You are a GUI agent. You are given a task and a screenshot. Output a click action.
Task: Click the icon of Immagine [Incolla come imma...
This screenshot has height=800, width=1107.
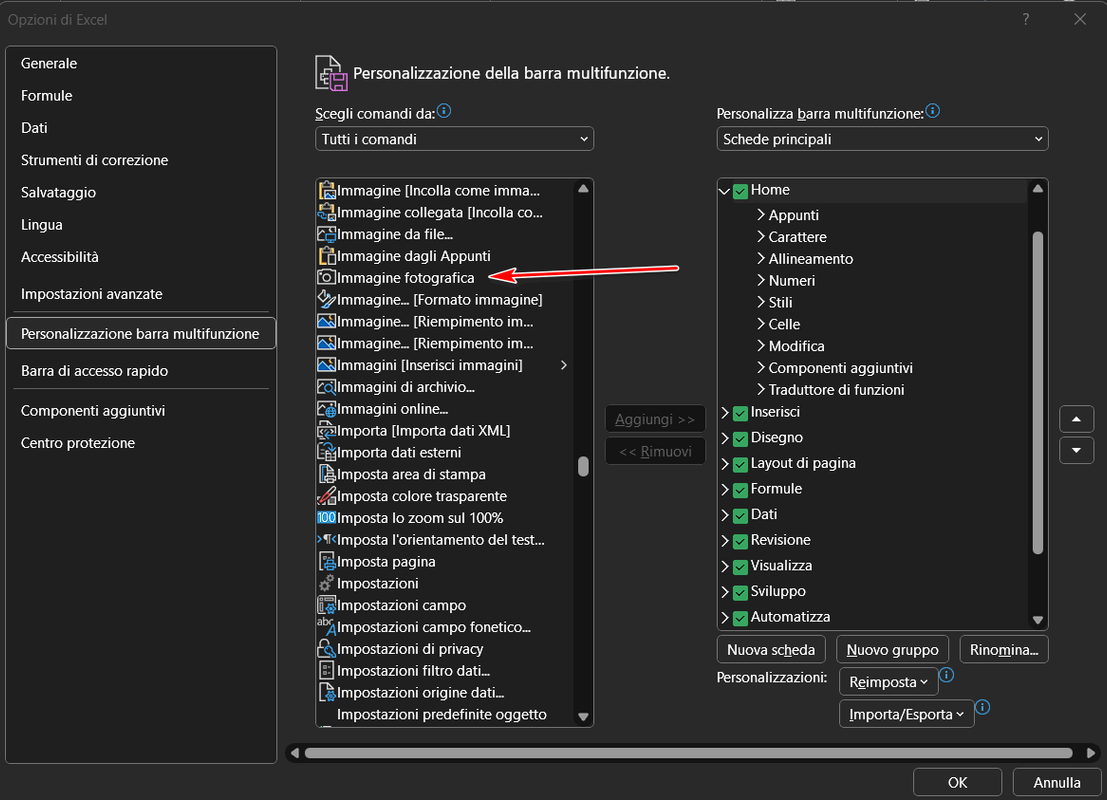point(326,190)
